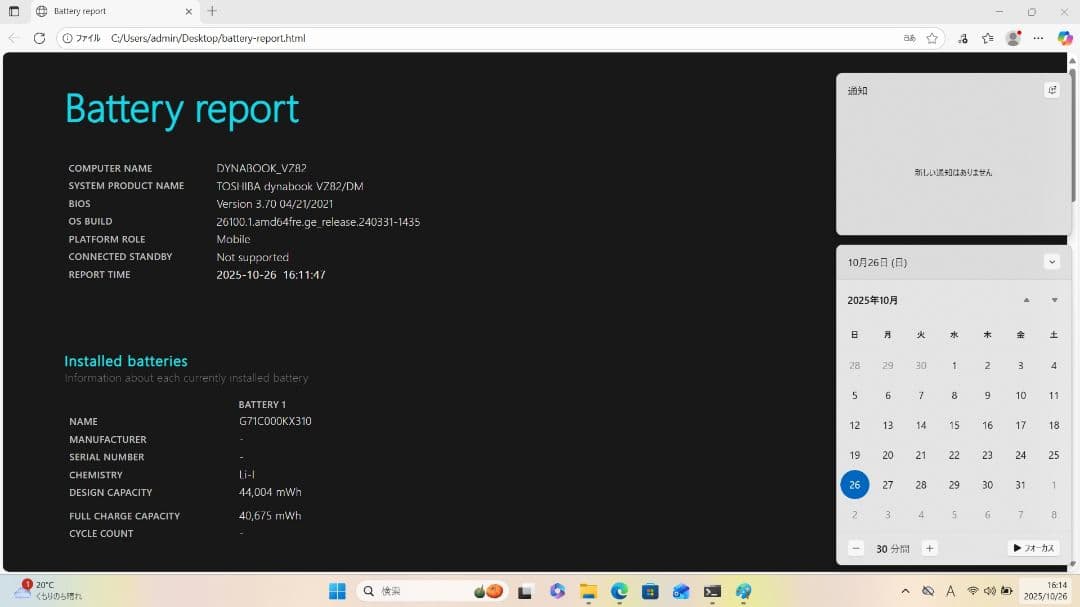Show hidden tray icons with the chevron

(x=905, y=591)
